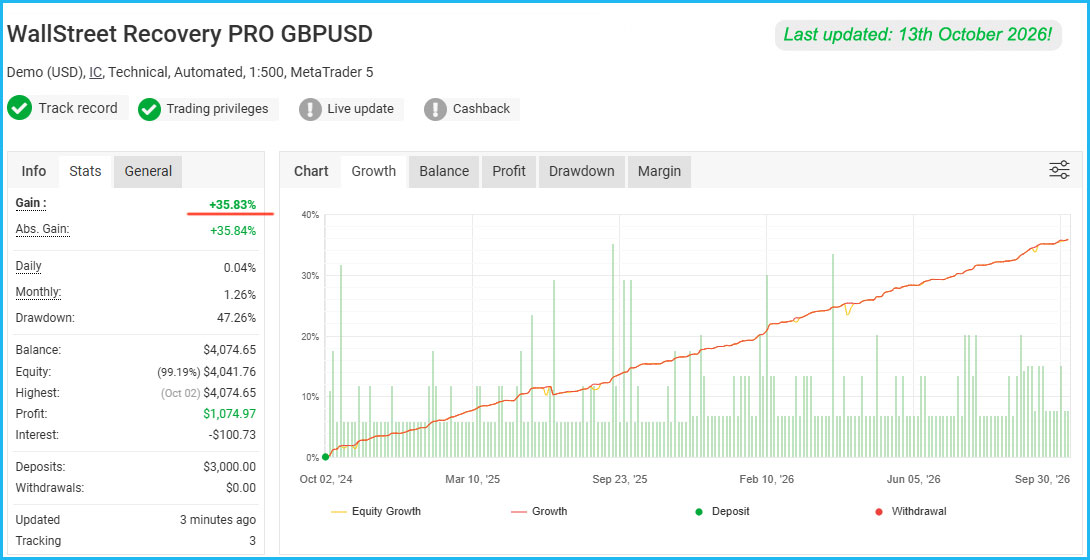This screenshot has width=1090, height=560.
Task: Open the Profit chart tab
Action: (509, 171)
